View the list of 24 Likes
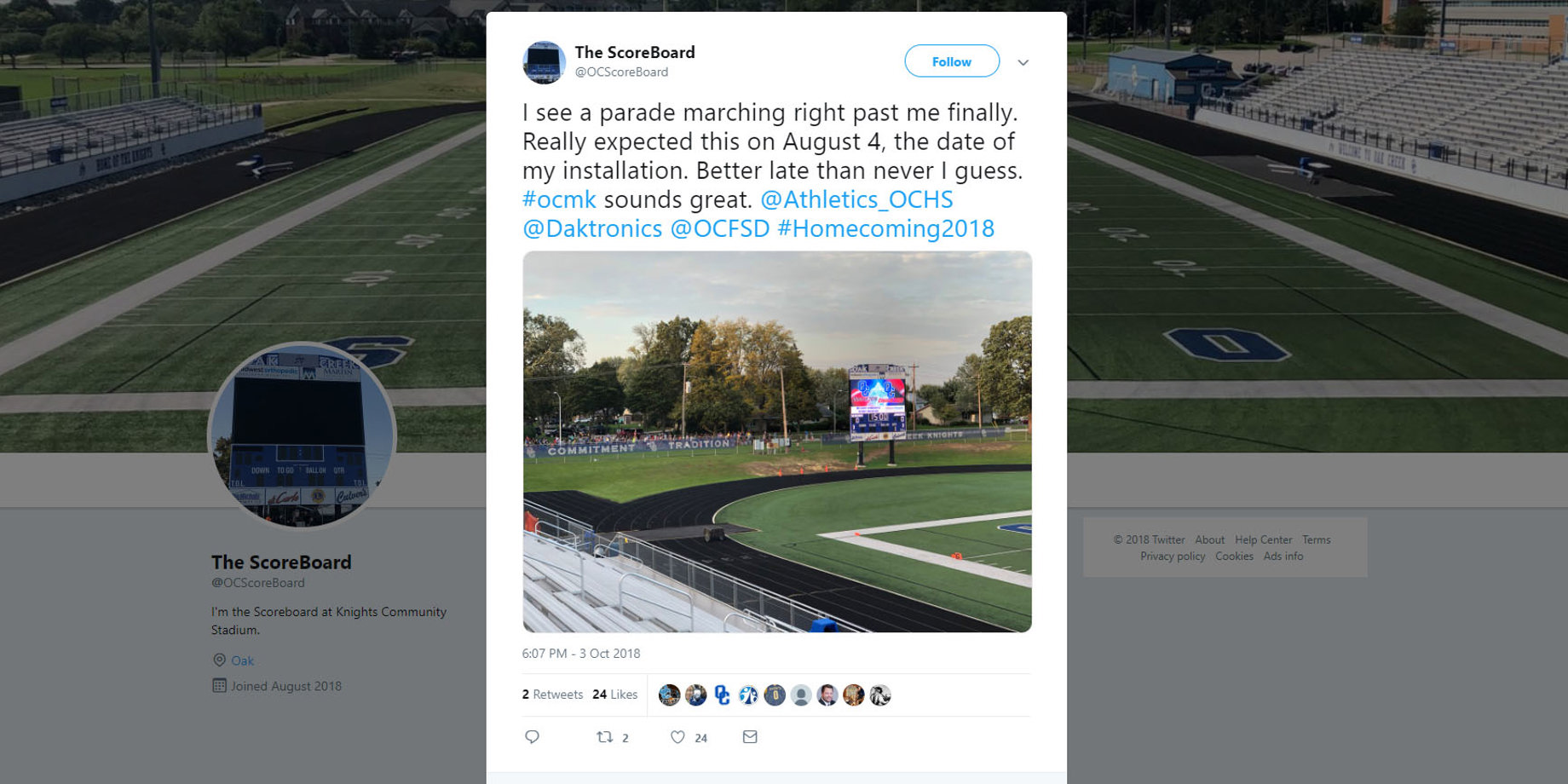The height and width of the screenshot is (784, 1568). click(x=615, y=695)
